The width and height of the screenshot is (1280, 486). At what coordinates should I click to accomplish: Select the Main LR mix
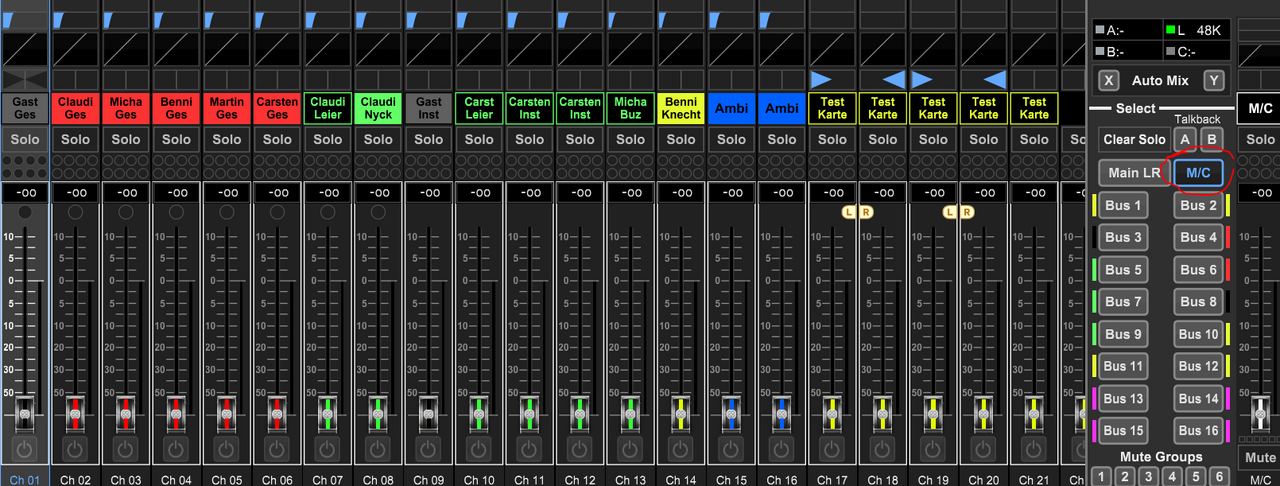tap(1134, 173)
